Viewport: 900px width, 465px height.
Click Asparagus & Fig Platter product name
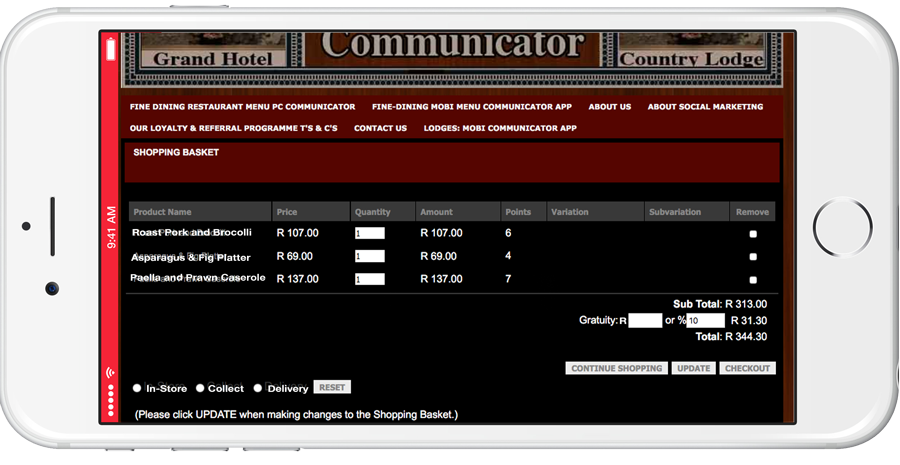coord(191,257)
